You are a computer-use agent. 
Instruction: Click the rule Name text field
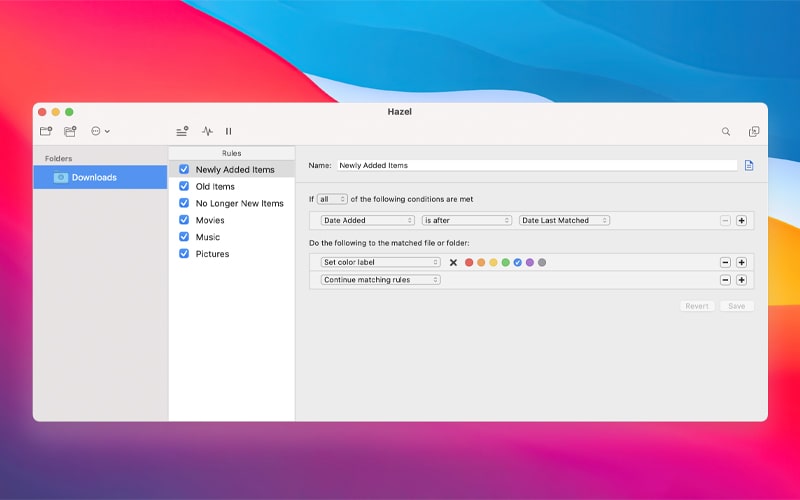click(x=536, y=165)
